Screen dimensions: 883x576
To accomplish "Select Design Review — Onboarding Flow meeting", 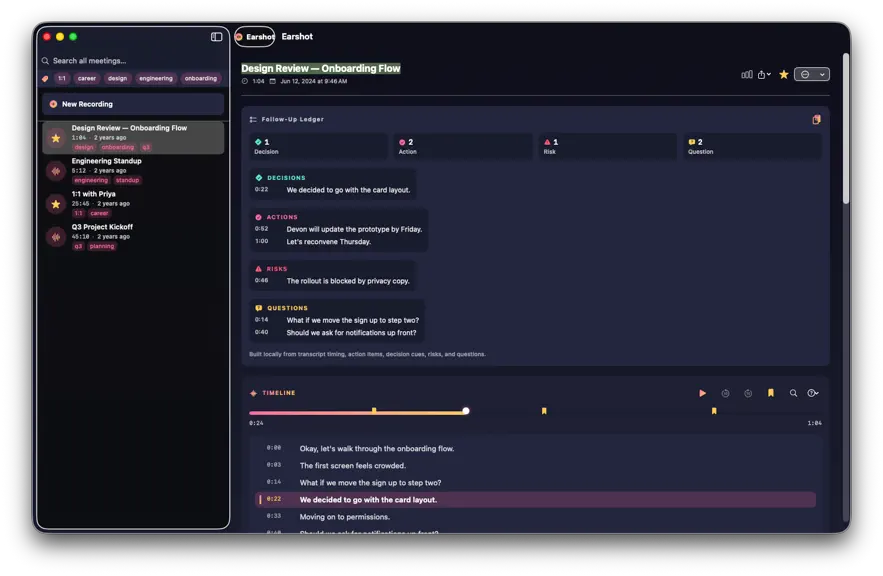I will coord(133,137).
